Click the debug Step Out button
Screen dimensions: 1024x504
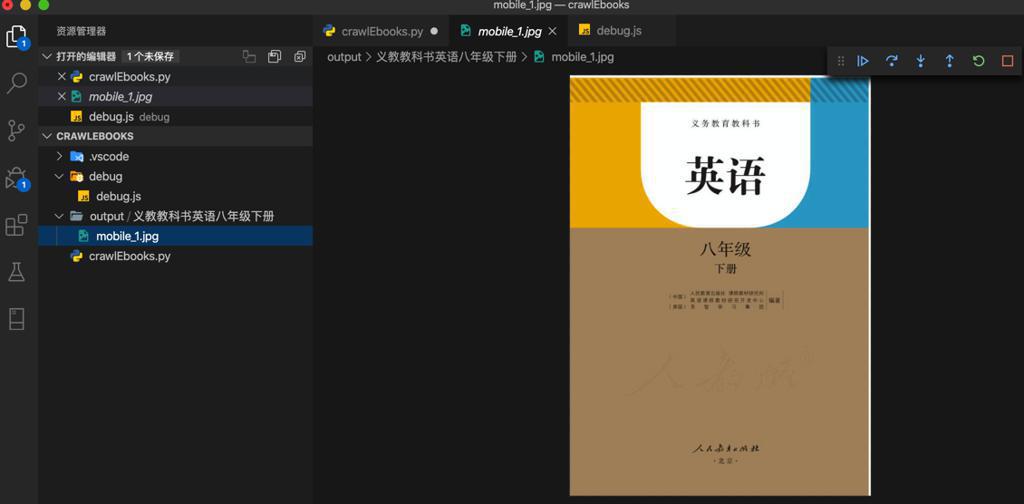click(950, 61)
